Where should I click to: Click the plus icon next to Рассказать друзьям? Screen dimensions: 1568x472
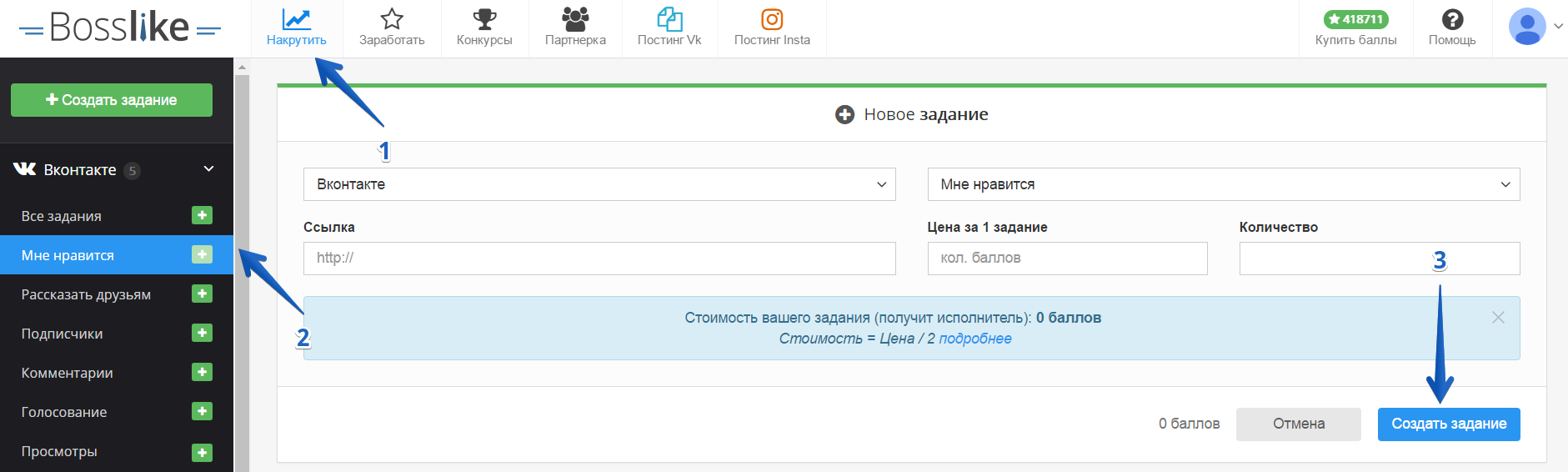click(202, 294)
